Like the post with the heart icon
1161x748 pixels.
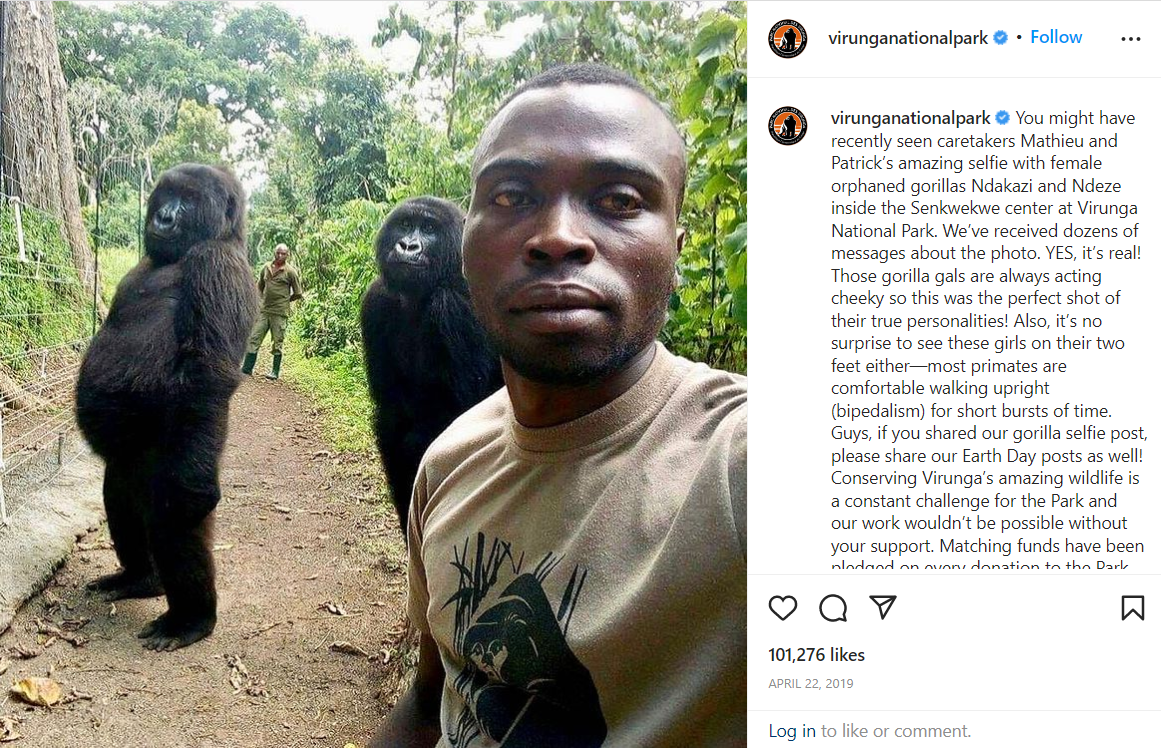tap(783, 608)
